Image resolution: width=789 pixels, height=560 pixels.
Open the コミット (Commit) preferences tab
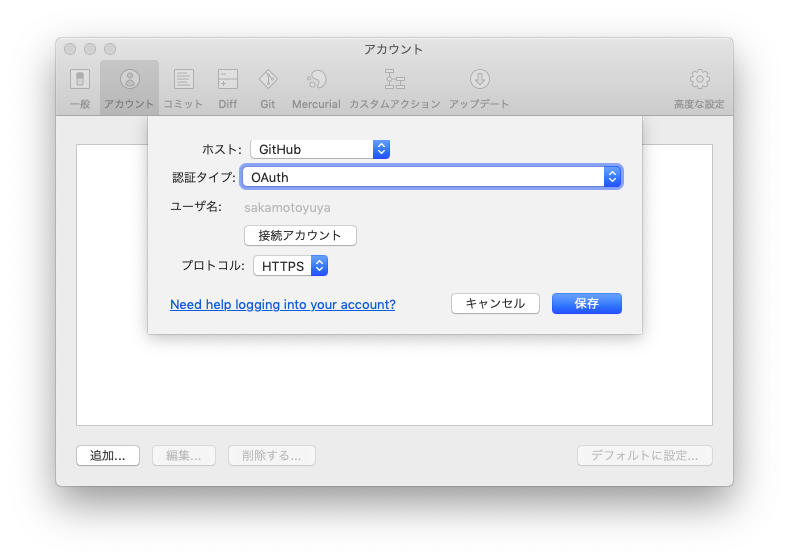pos(183,88)
